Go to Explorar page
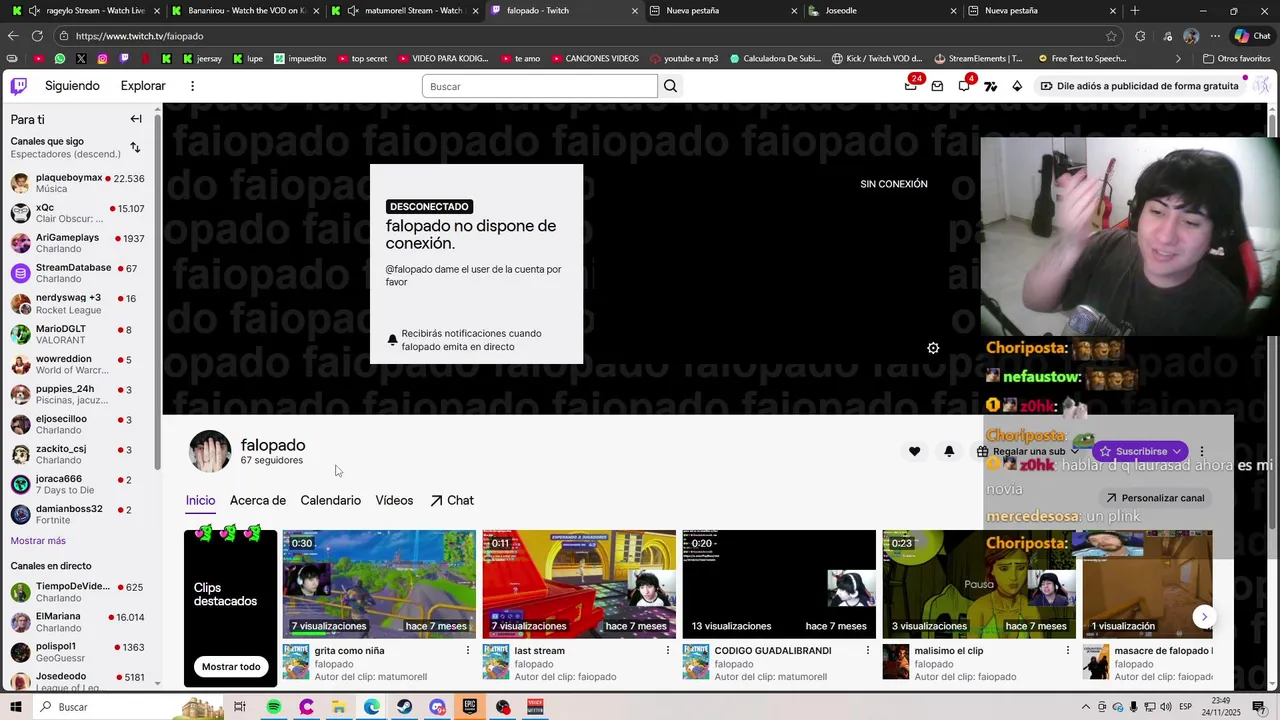The image size is (1280, 720). 143,86
